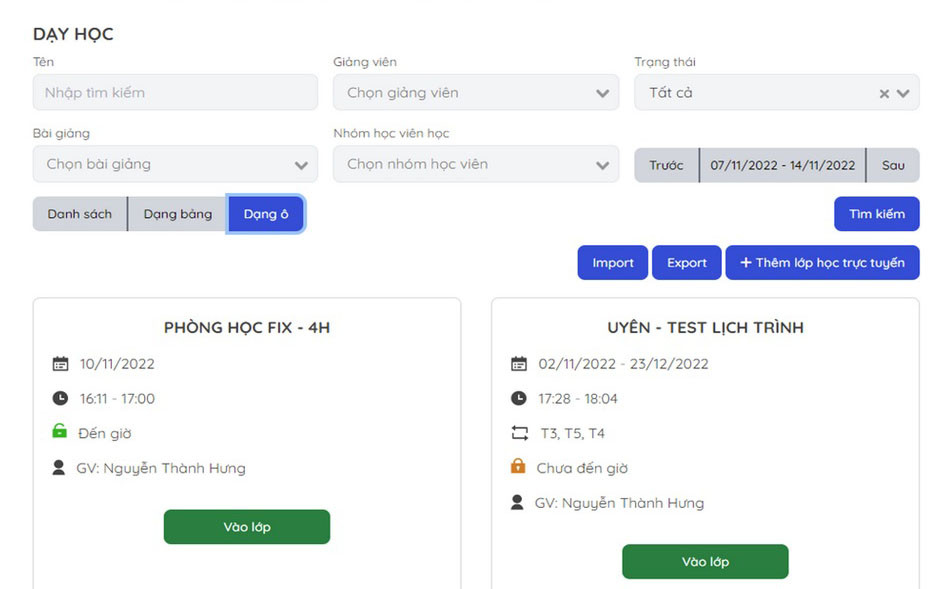Expand Trạng thái dropdown arrow
929x589 pixels.
click(x=903, y=93)
